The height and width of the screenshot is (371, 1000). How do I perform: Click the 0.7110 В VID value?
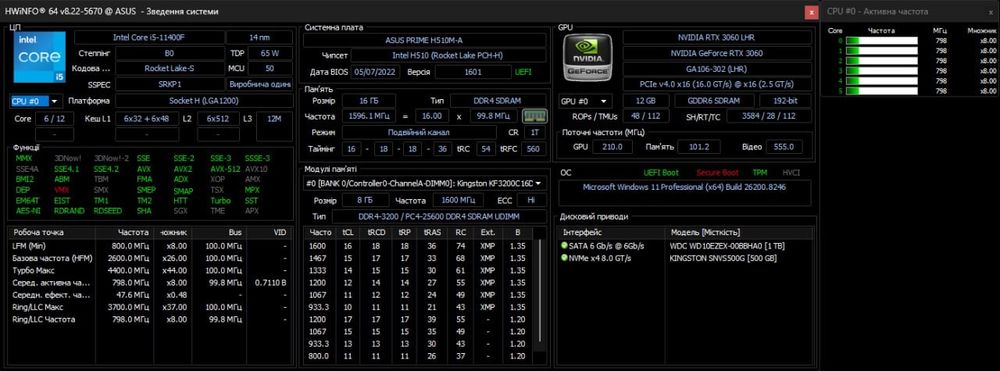[270, 282]
